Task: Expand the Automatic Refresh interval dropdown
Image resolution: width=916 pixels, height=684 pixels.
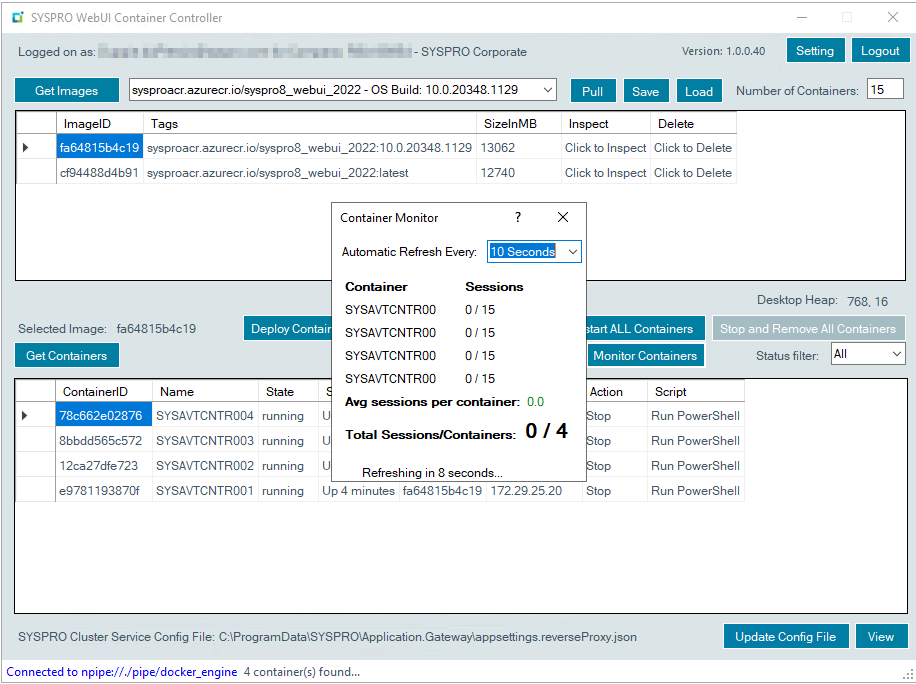Action: (x=573, y=252)
